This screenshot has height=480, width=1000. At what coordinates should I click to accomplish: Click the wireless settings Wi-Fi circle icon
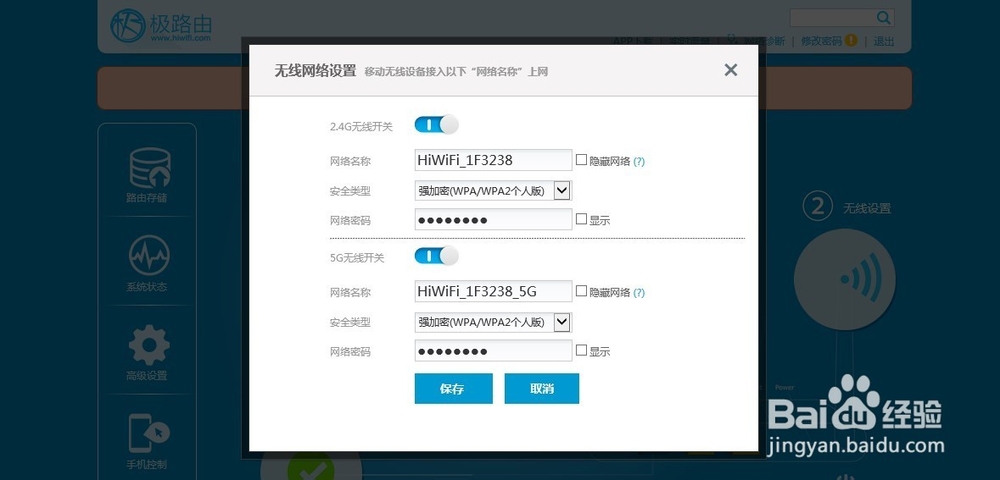pyautogui.click(x=844, y=280)
